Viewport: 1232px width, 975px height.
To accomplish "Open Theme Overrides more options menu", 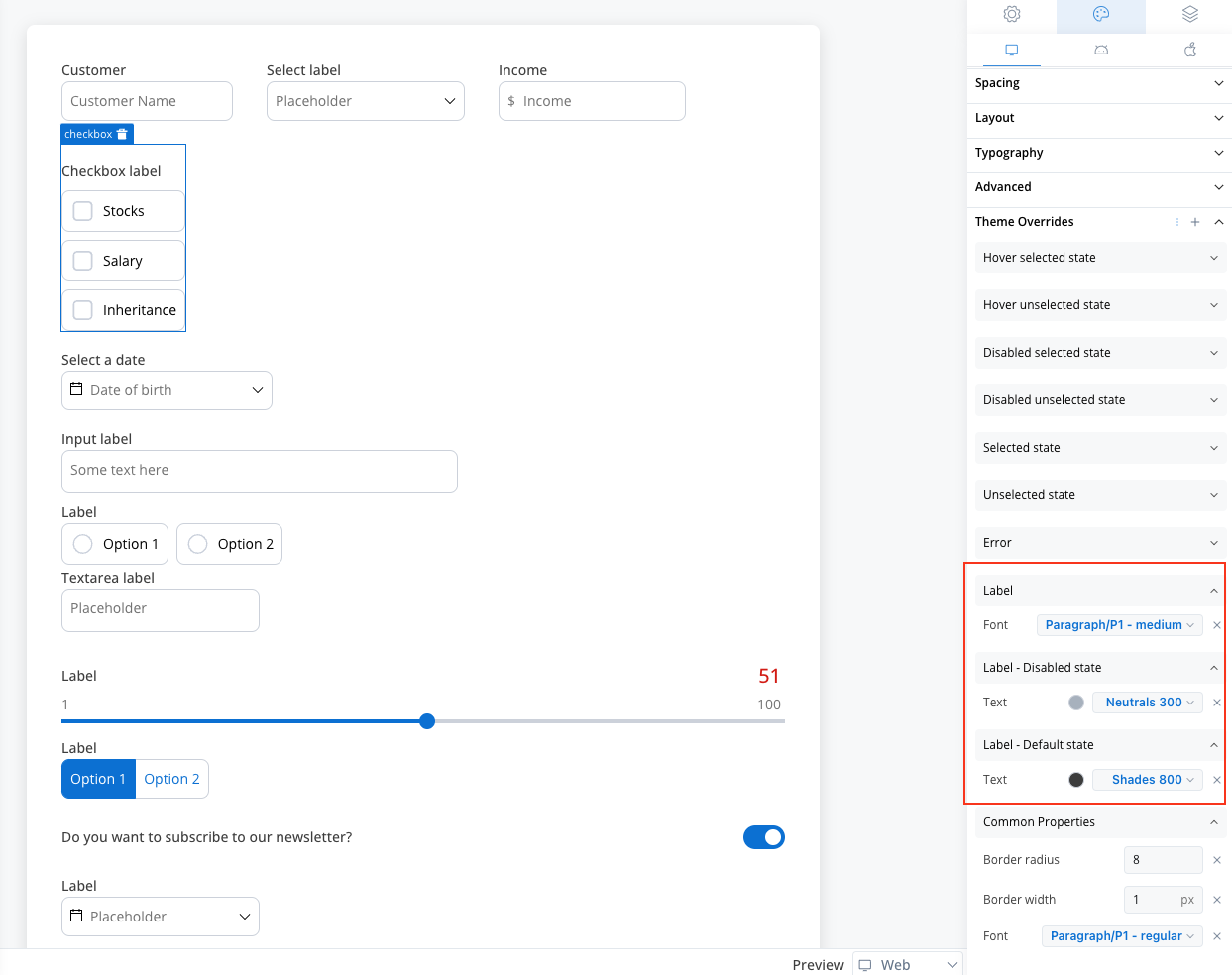I will coord(1177,222).
